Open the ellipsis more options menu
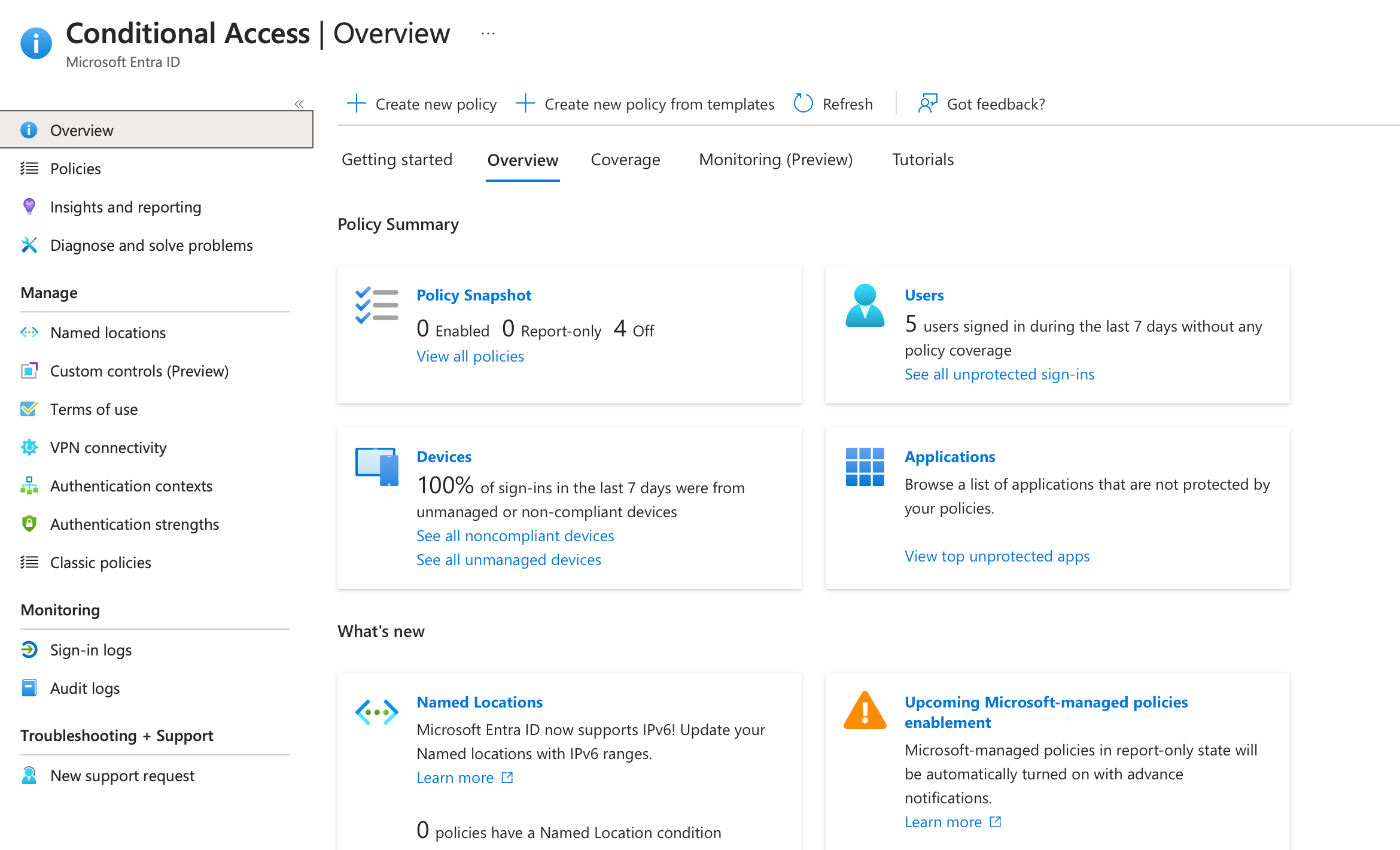This screenshot has width=1400, height=850. point(488,34)
